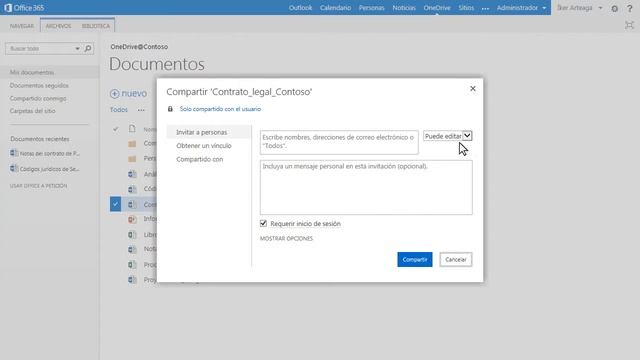Expand the Administrador menu
Image resolution: width=640 pixels, height=360 pixels.
(x=521, y=8)
